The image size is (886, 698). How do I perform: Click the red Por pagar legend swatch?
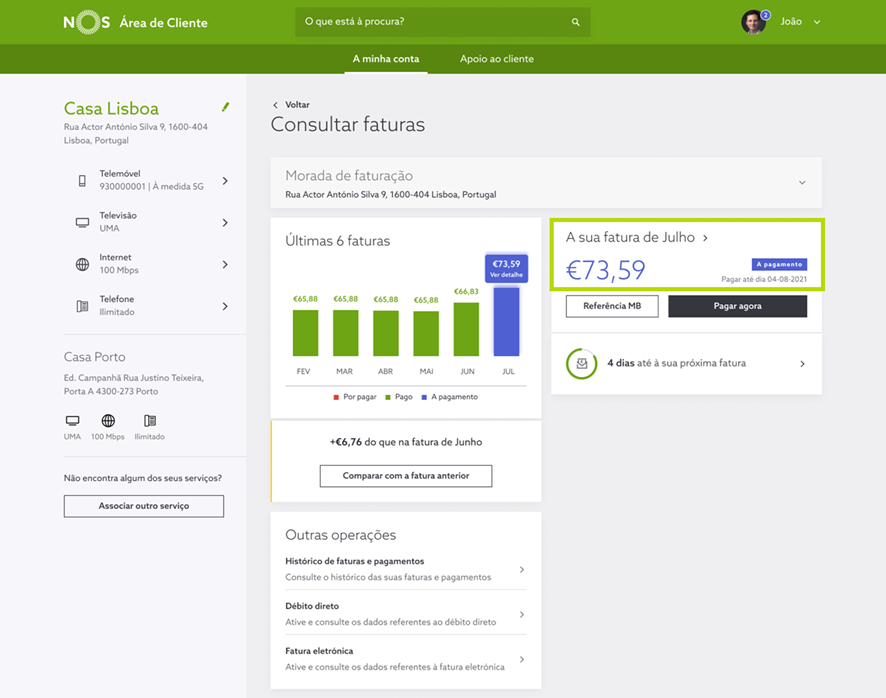click(x=336, y=397)
